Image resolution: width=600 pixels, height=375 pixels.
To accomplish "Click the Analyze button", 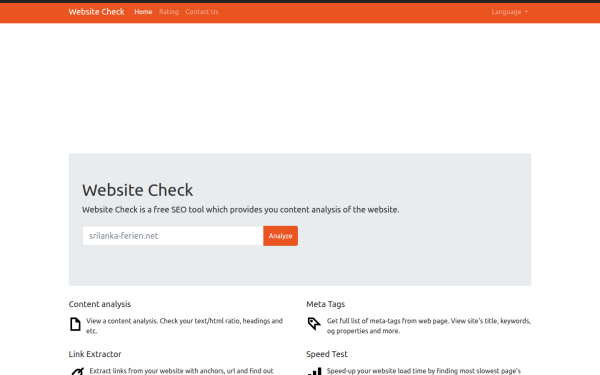I will pos(280,236).
